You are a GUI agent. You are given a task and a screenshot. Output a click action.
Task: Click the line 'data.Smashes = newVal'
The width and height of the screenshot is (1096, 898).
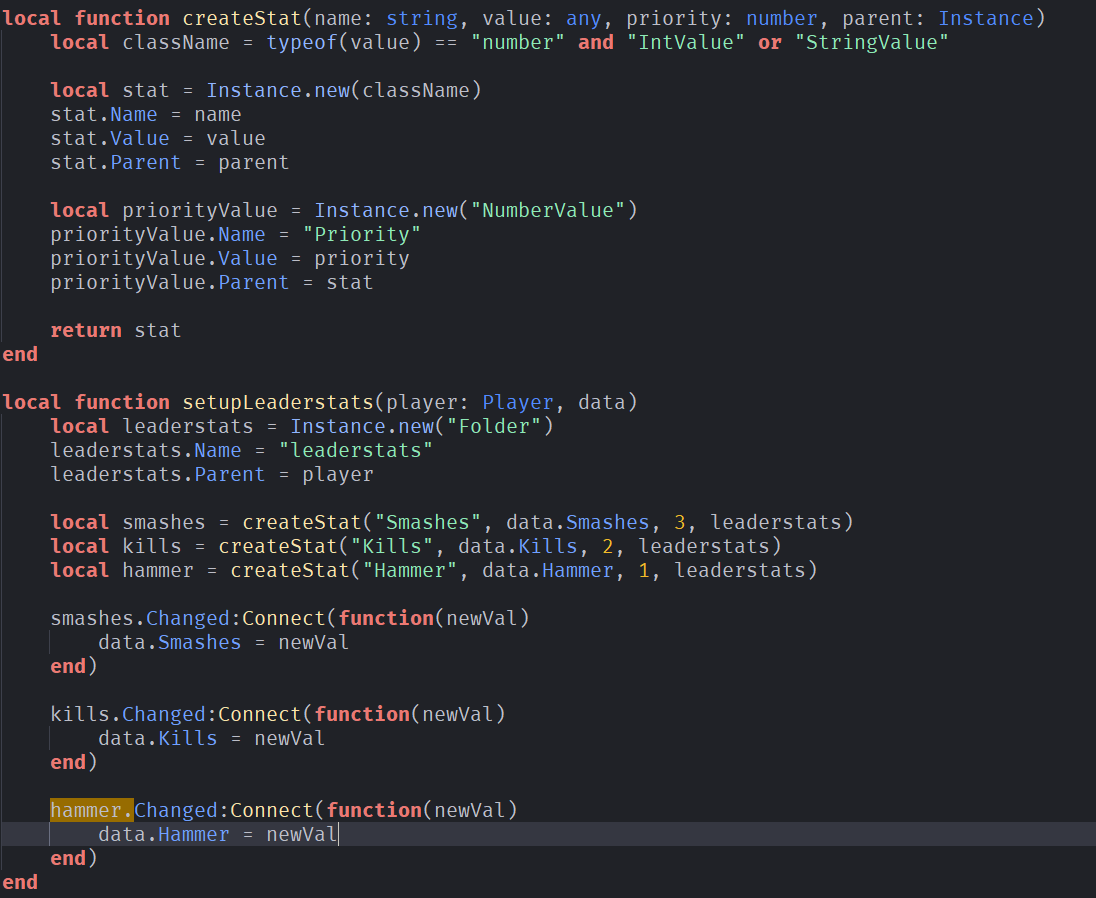[x=223, y=642]
